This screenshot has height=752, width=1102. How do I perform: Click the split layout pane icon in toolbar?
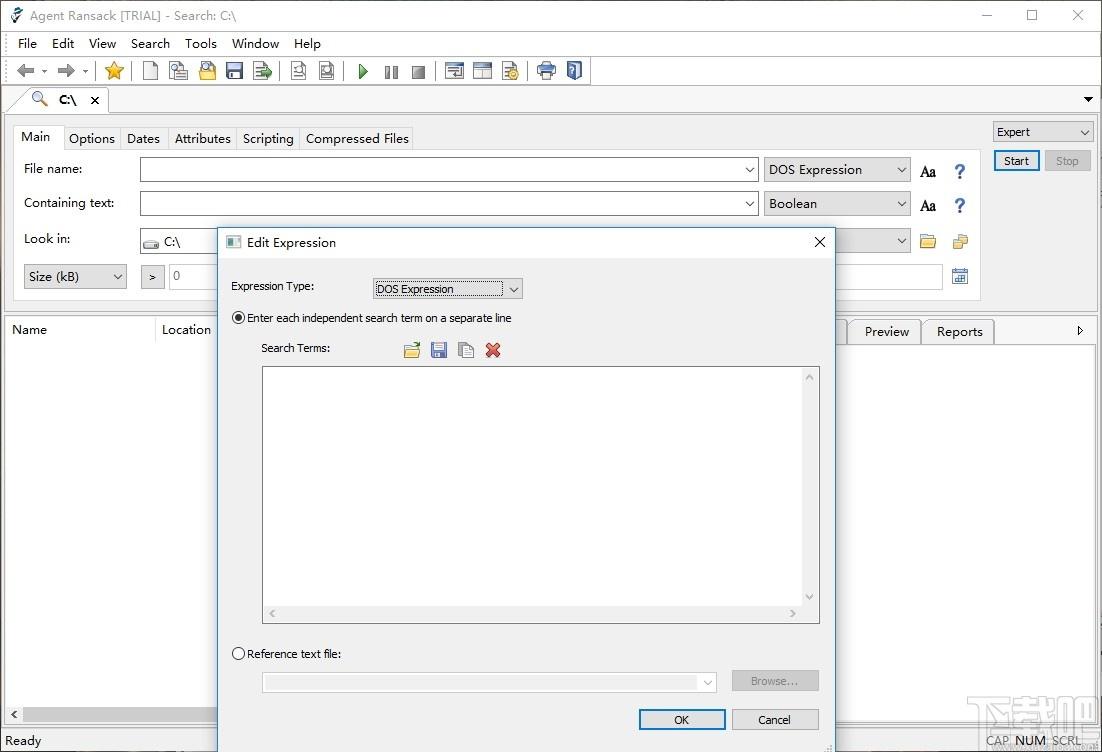(483, 70)
